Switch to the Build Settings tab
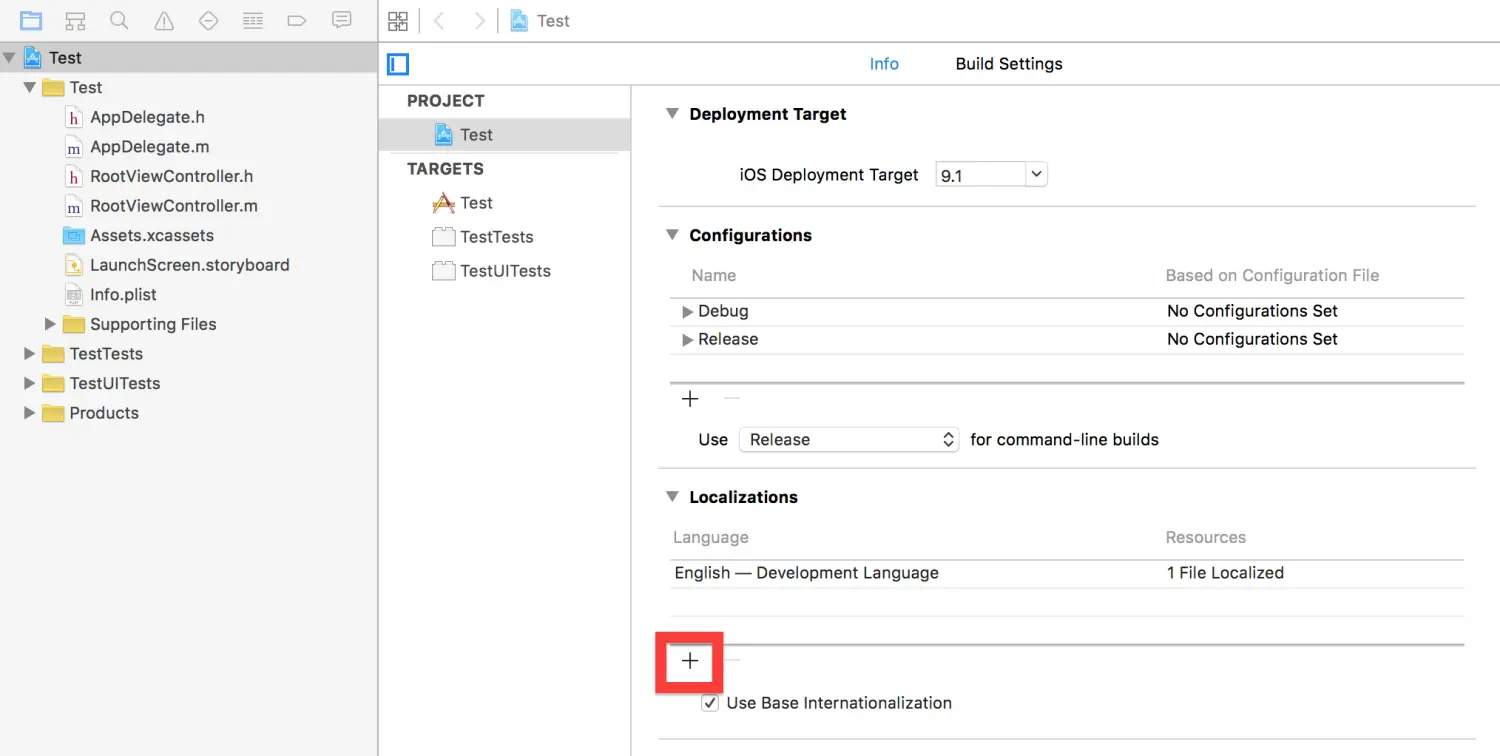Screen dimensions: 1500x756 click(1009, 64)
